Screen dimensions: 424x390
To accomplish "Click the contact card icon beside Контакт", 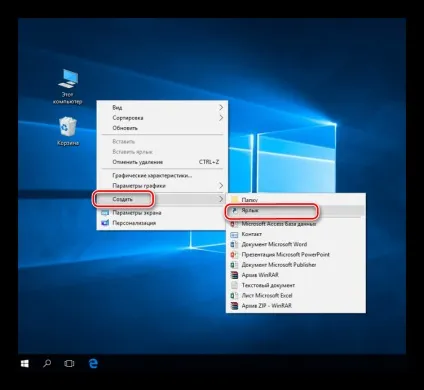I will point(235,234).
